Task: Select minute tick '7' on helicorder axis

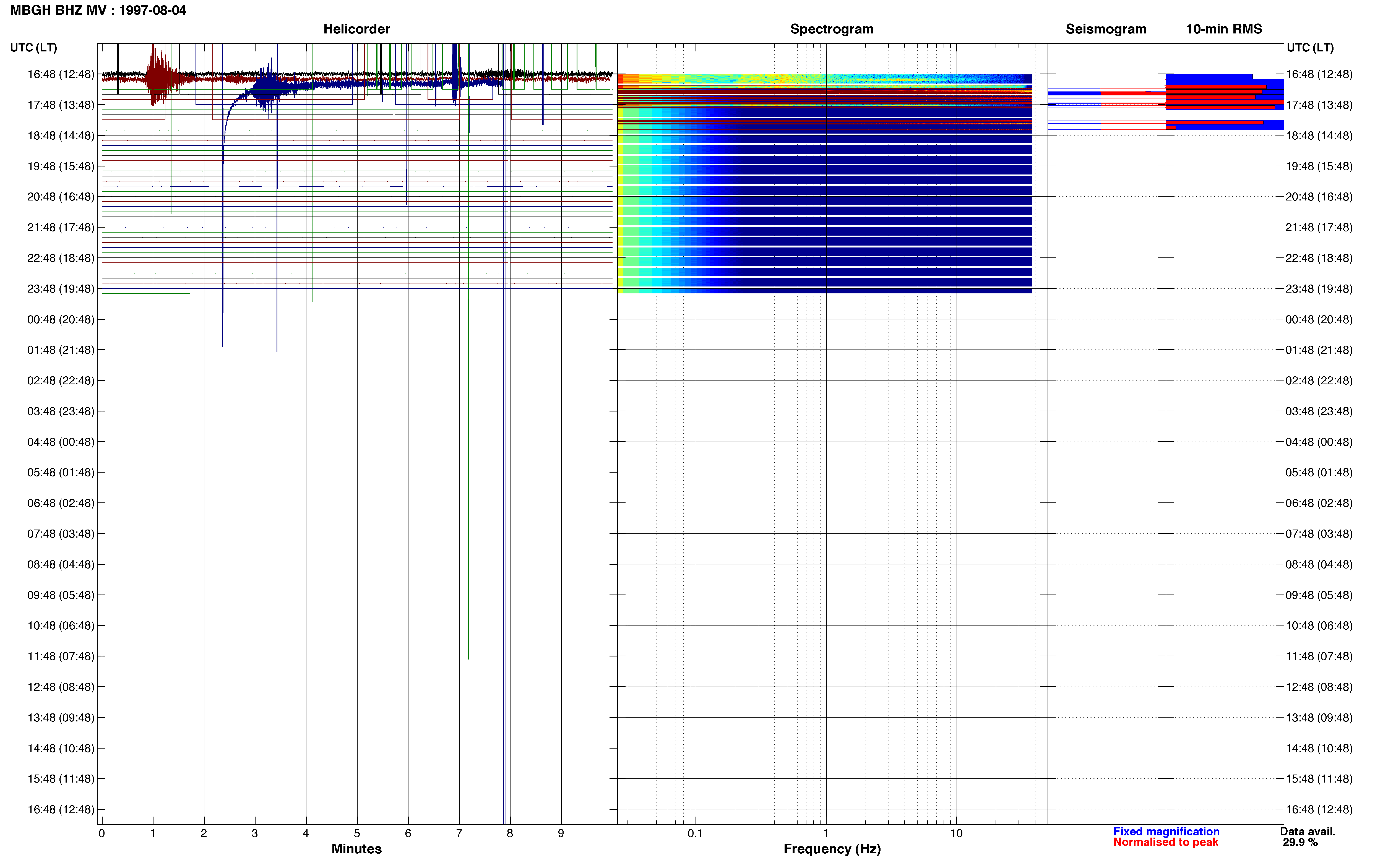Action: pos(459,833)
